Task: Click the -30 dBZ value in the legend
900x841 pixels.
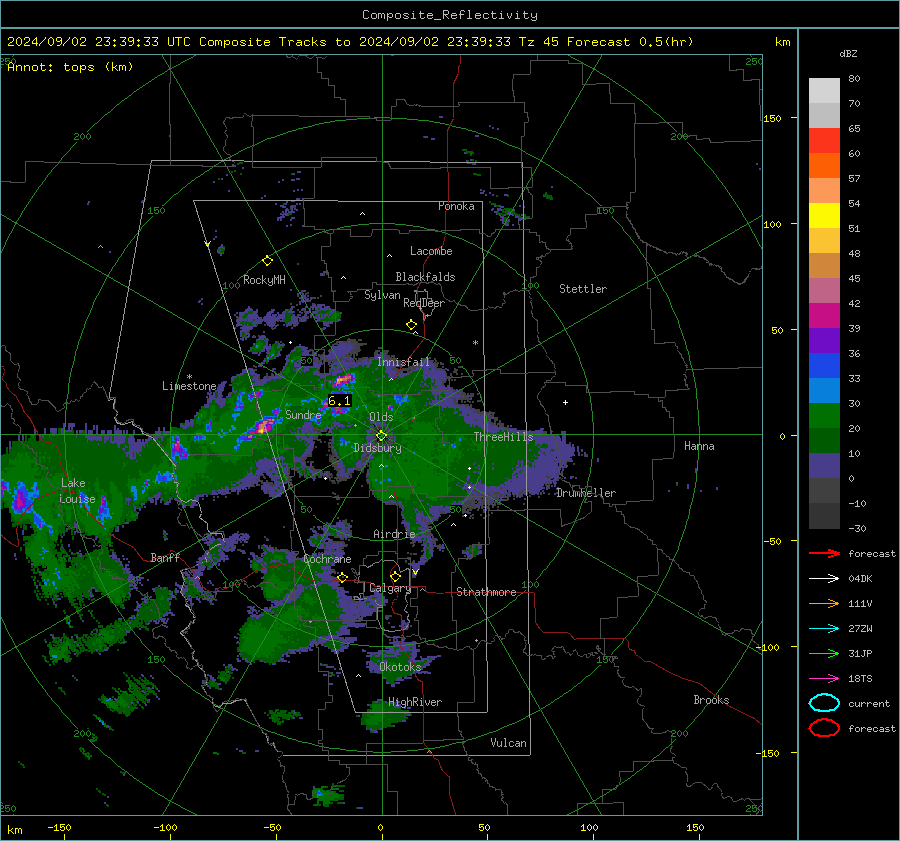Action: 857,528
